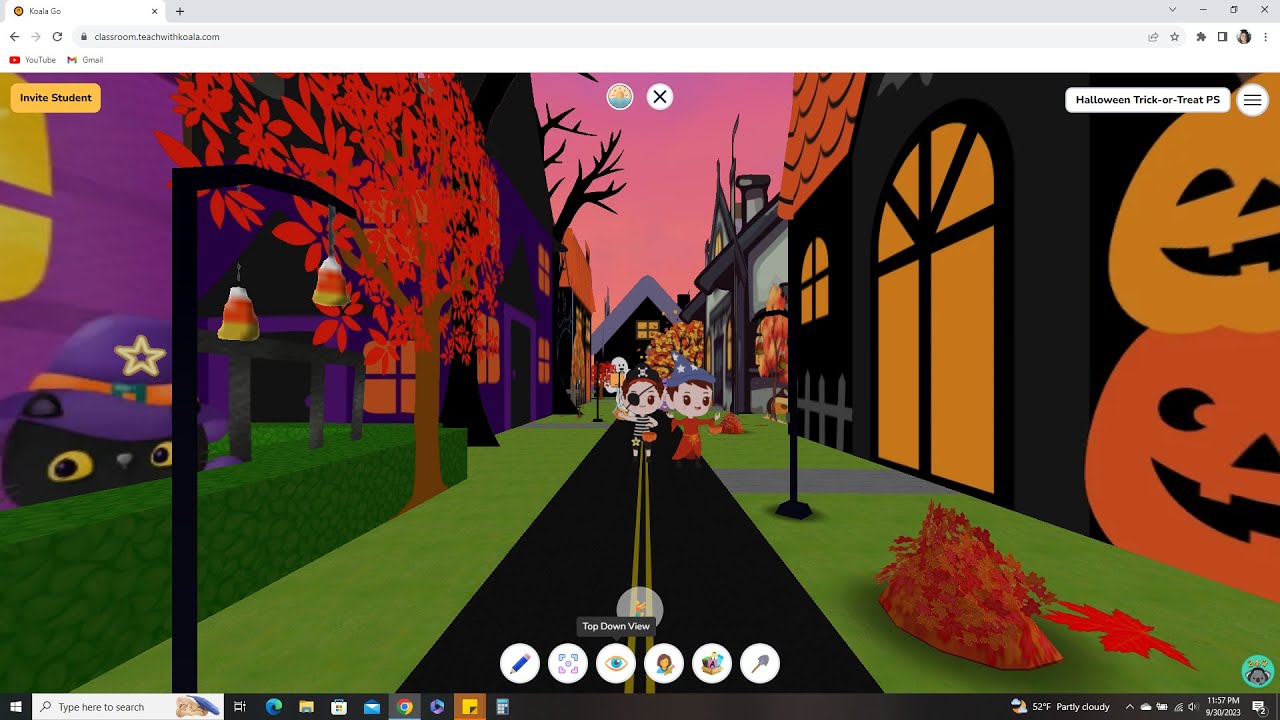
Task: Open the avatar editor icon
Action: pos(664,663)
